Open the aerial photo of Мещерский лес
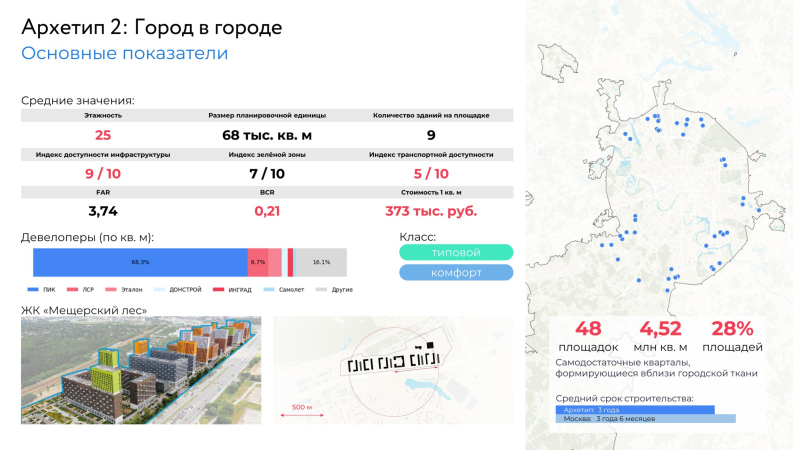793x450 pixels. tap(141, 370)
